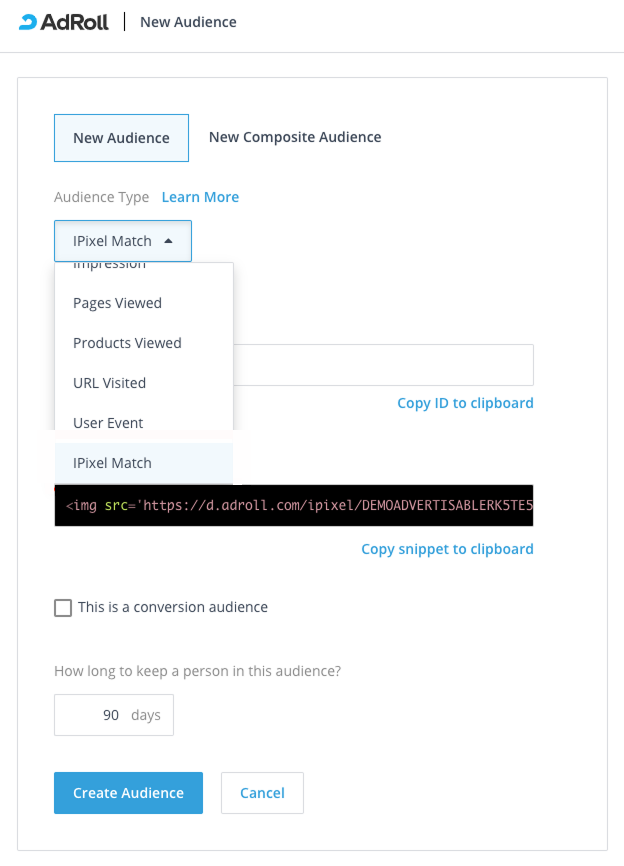Choose the partially visible Impression option
The image size is (624, 866).
[110, 267]
